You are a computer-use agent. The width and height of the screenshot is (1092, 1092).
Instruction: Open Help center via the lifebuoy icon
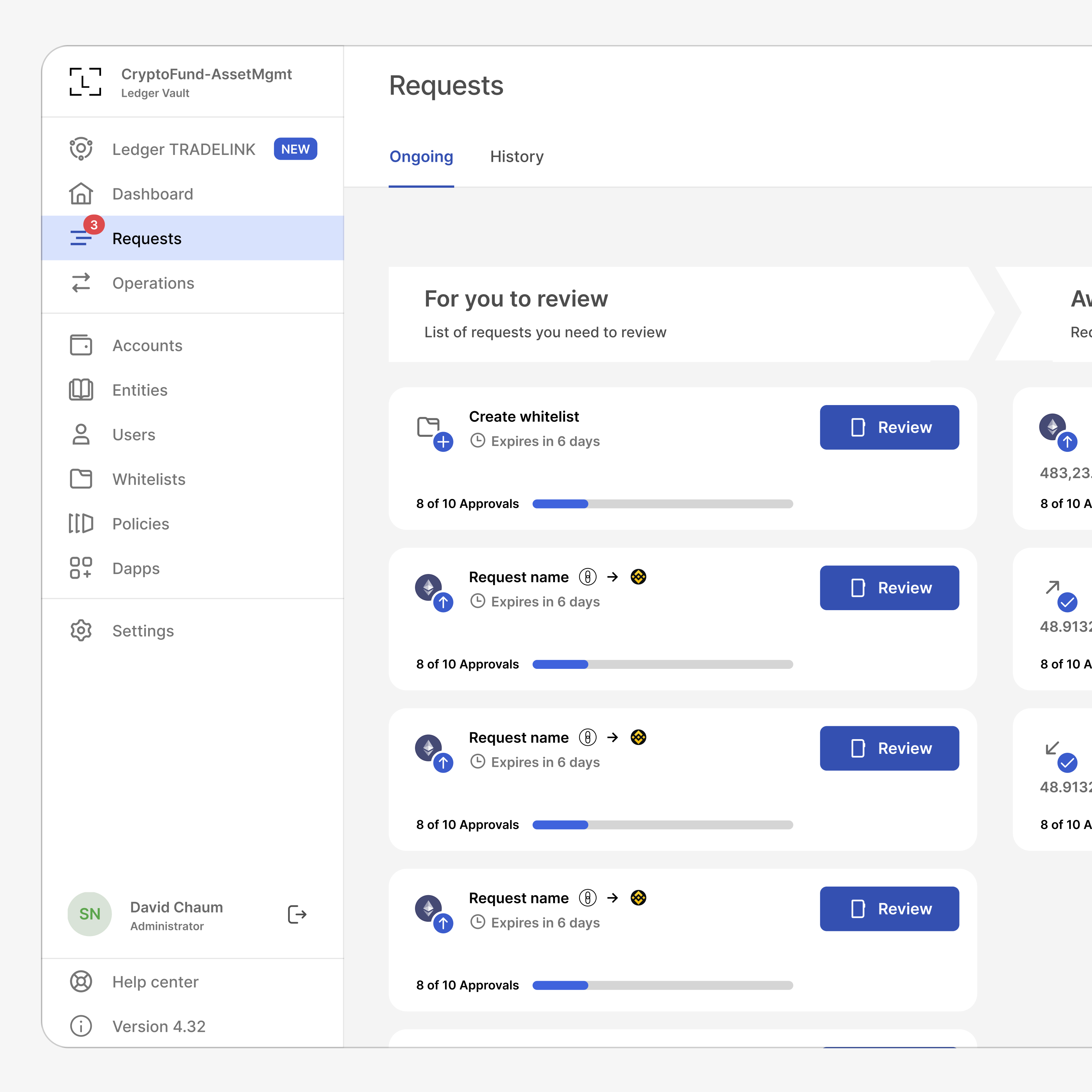click(x=81, y=981)
